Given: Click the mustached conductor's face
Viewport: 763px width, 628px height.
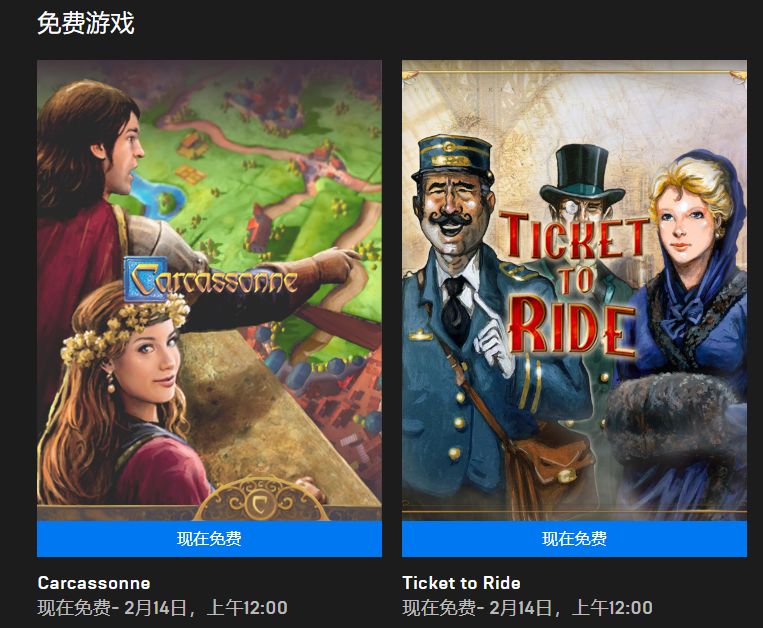Looking at the screenshot, I should [x=451, y=207].
